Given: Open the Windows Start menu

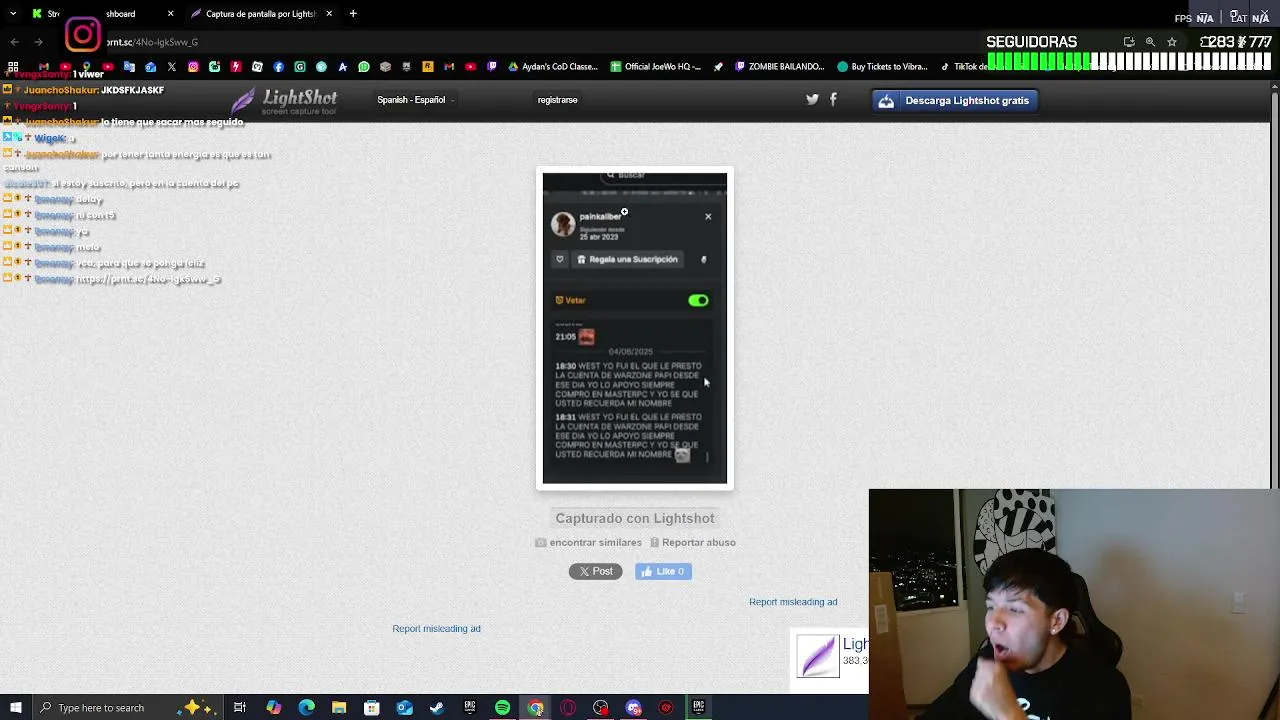Looking at the screenshot, I should tap(15, 708).
